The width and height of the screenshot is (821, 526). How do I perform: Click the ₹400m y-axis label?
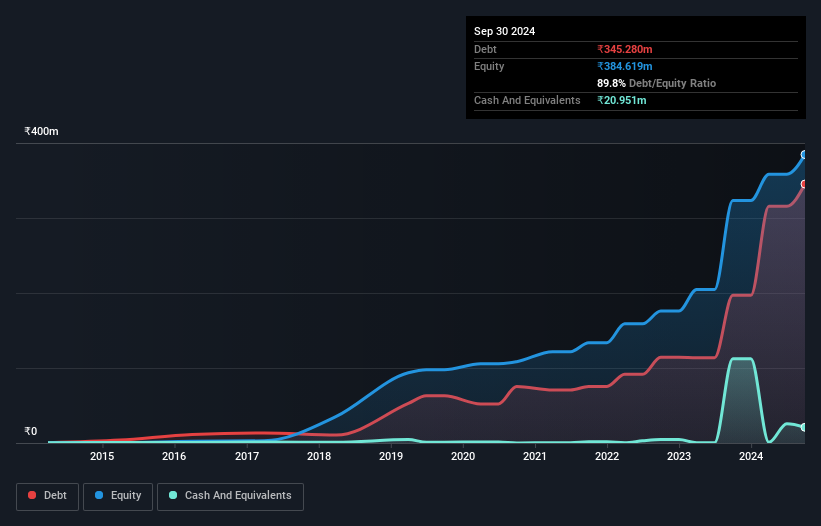tap(41, 131)
